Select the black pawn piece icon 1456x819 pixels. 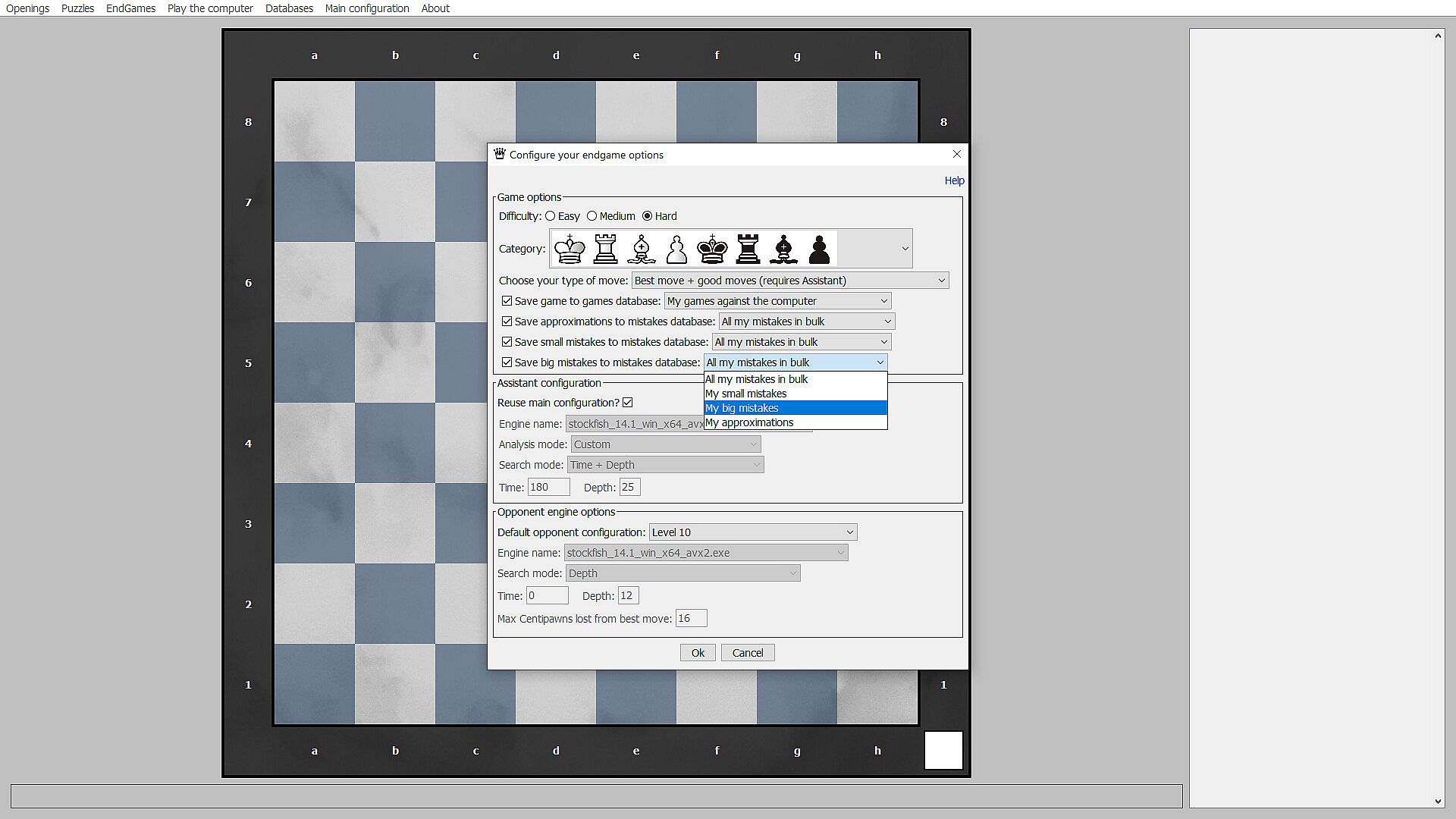click(x=819, y=249)
